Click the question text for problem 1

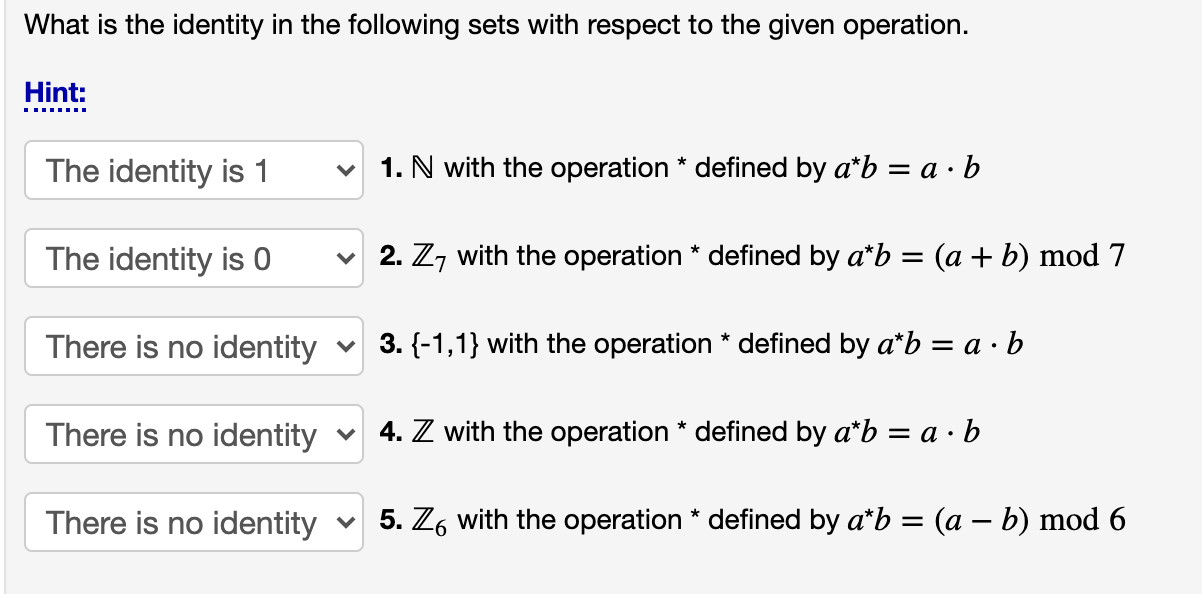tap(680, 168)
